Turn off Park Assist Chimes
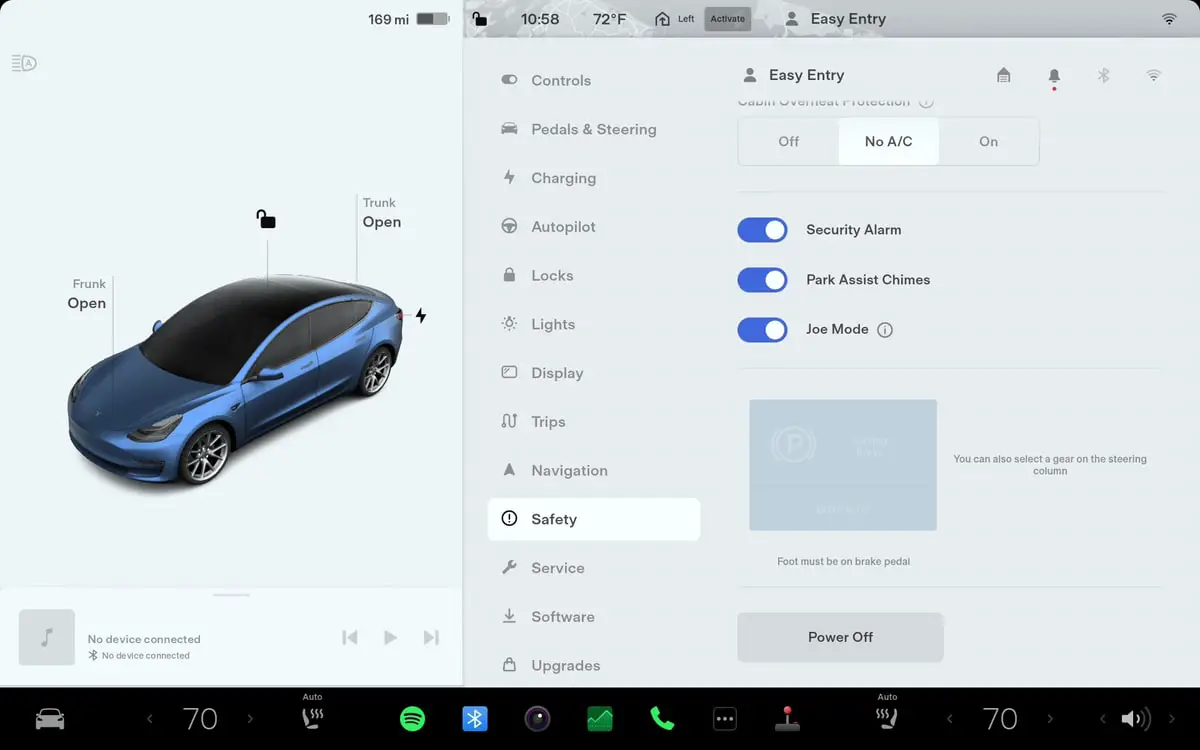 click(x=762, y=280)
